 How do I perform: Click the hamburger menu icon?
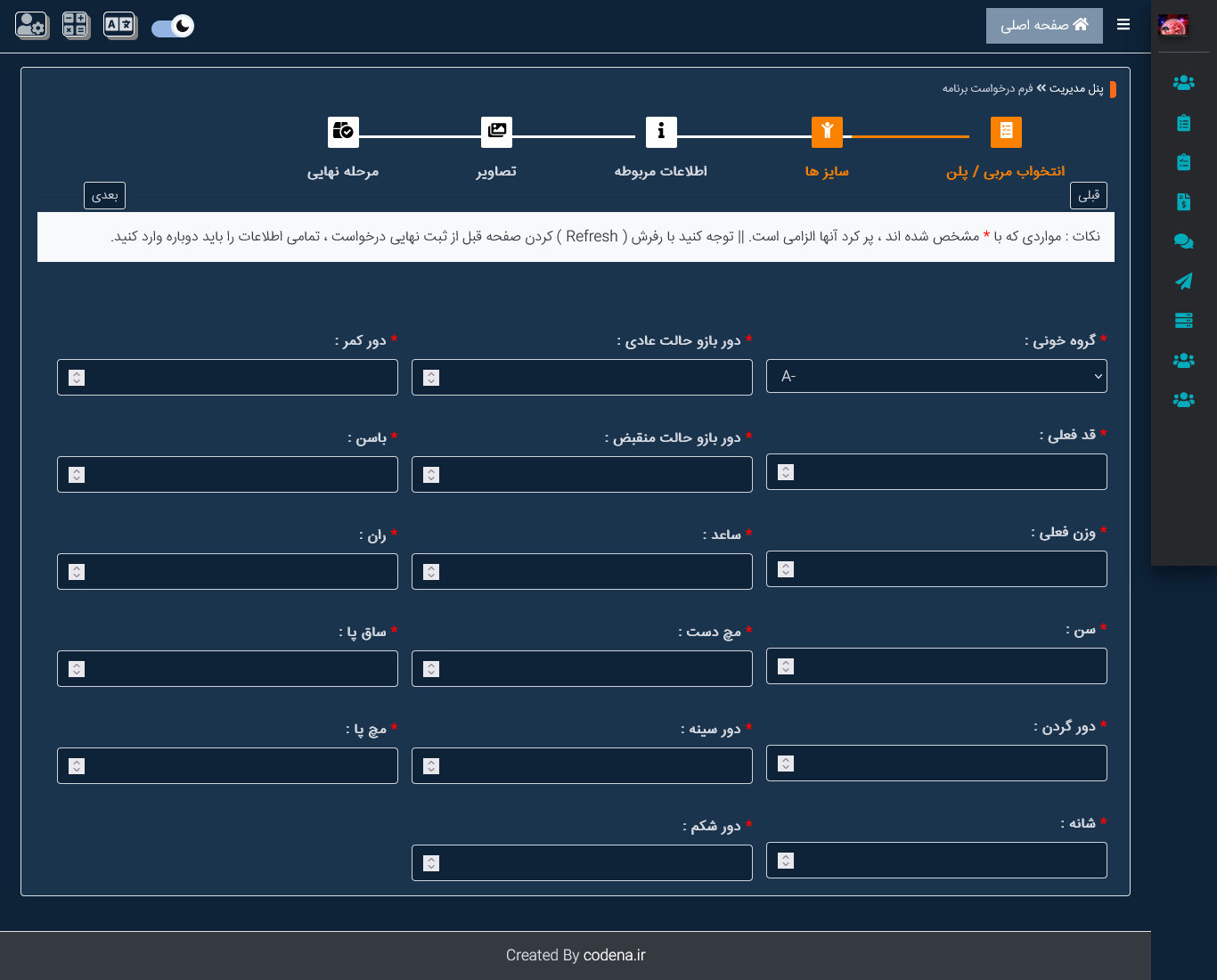(1123, 25)
